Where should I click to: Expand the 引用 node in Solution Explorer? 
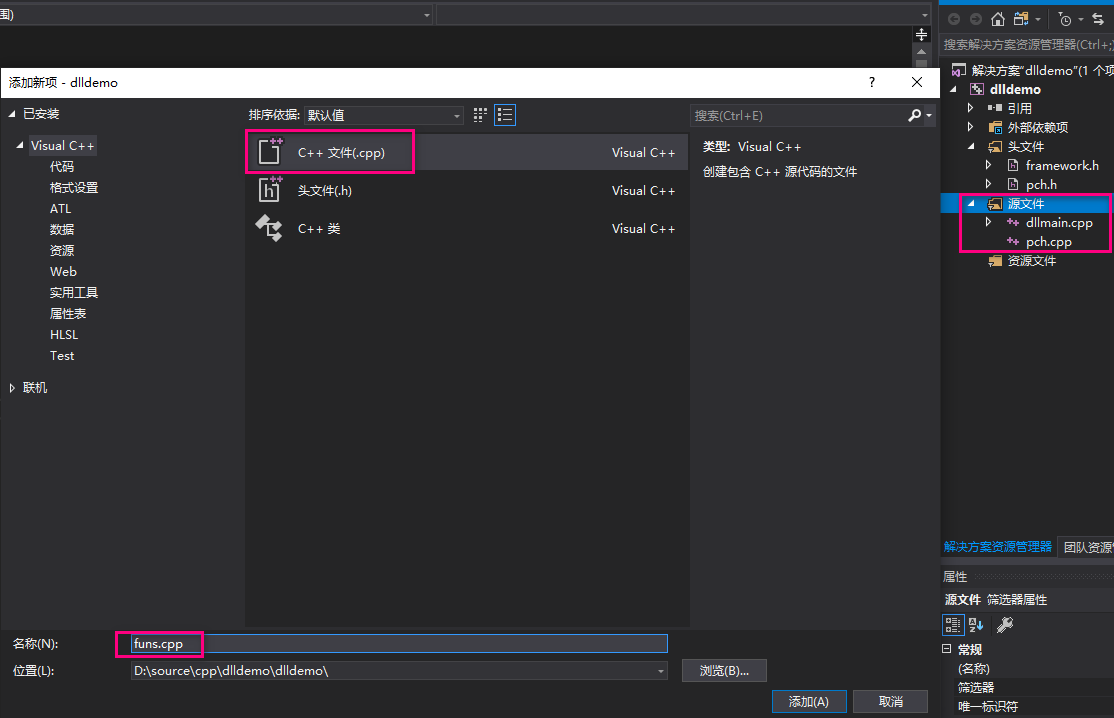(970, 108)
